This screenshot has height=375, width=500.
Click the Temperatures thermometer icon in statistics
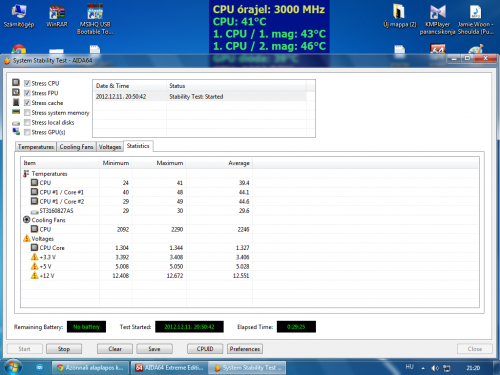click(x=26, y=173)
